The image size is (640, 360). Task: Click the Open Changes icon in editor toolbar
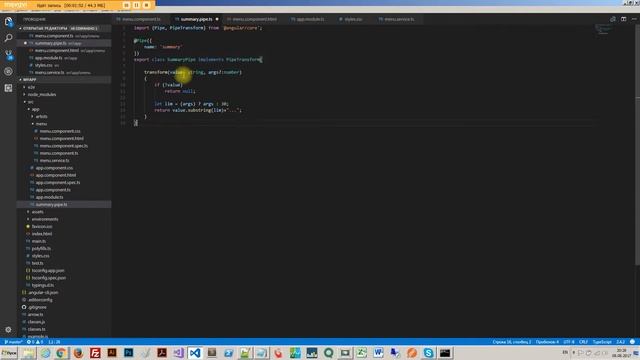point(613,19)
